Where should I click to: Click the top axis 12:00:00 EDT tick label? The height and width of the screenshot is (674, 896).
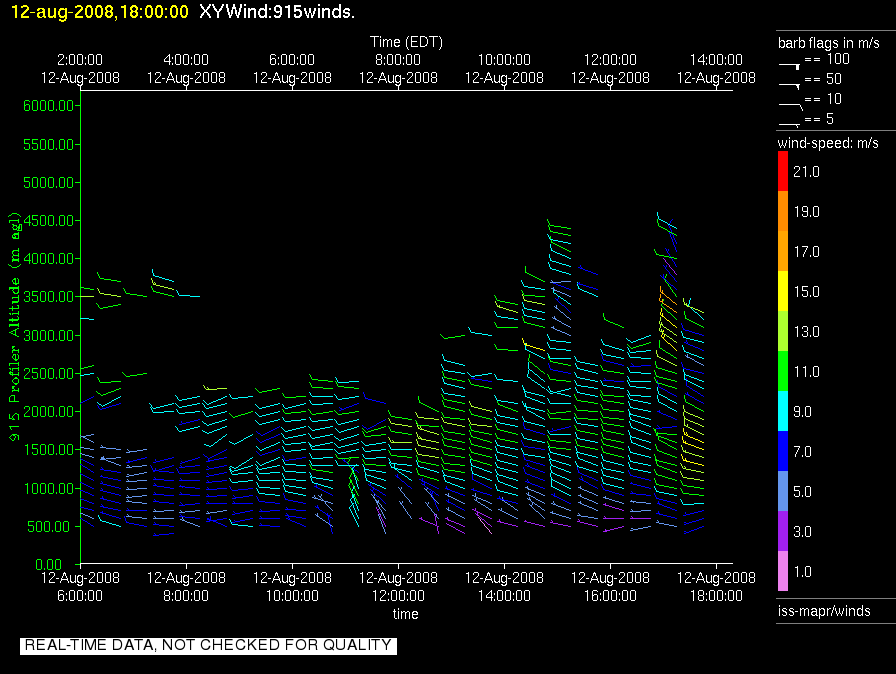click(610, 69)
